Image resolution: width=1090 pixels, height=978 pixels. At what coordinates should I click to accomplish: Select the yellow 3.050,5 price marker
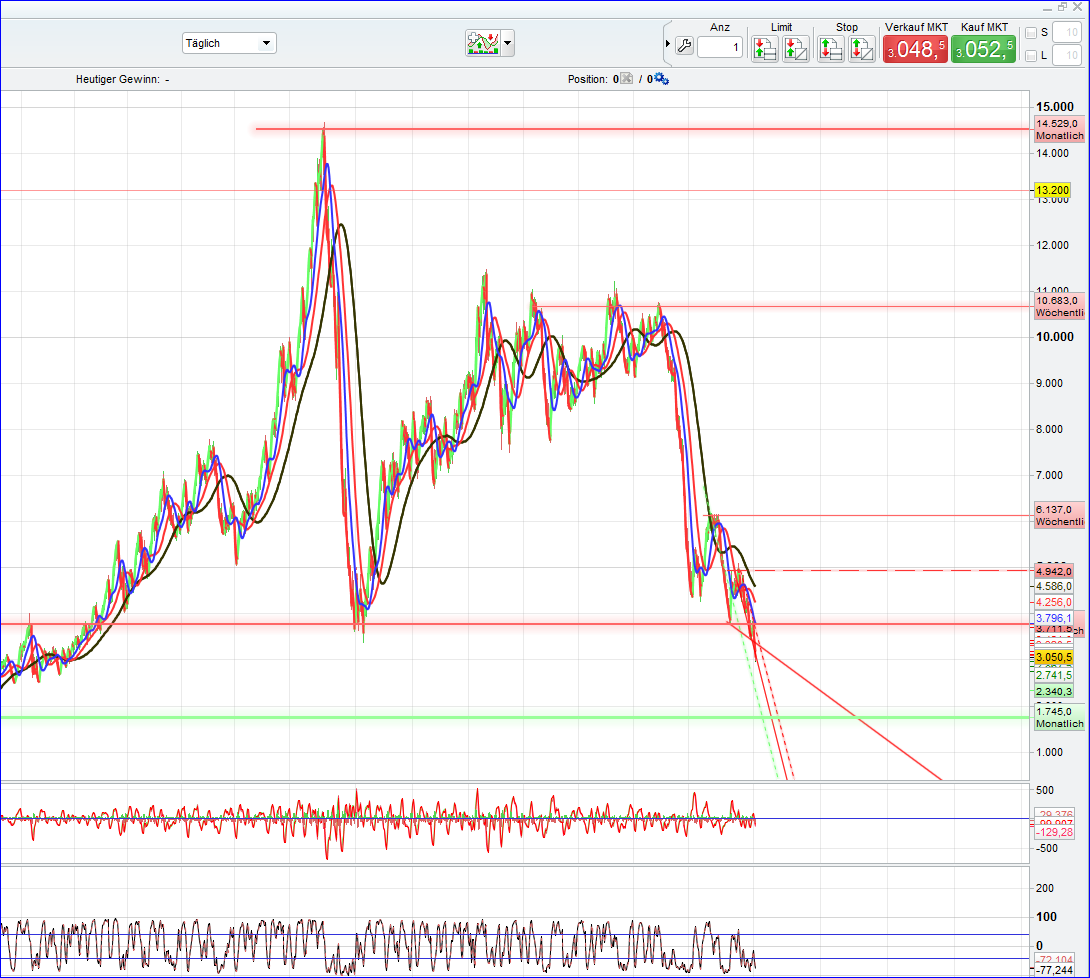pos(1052,657)
